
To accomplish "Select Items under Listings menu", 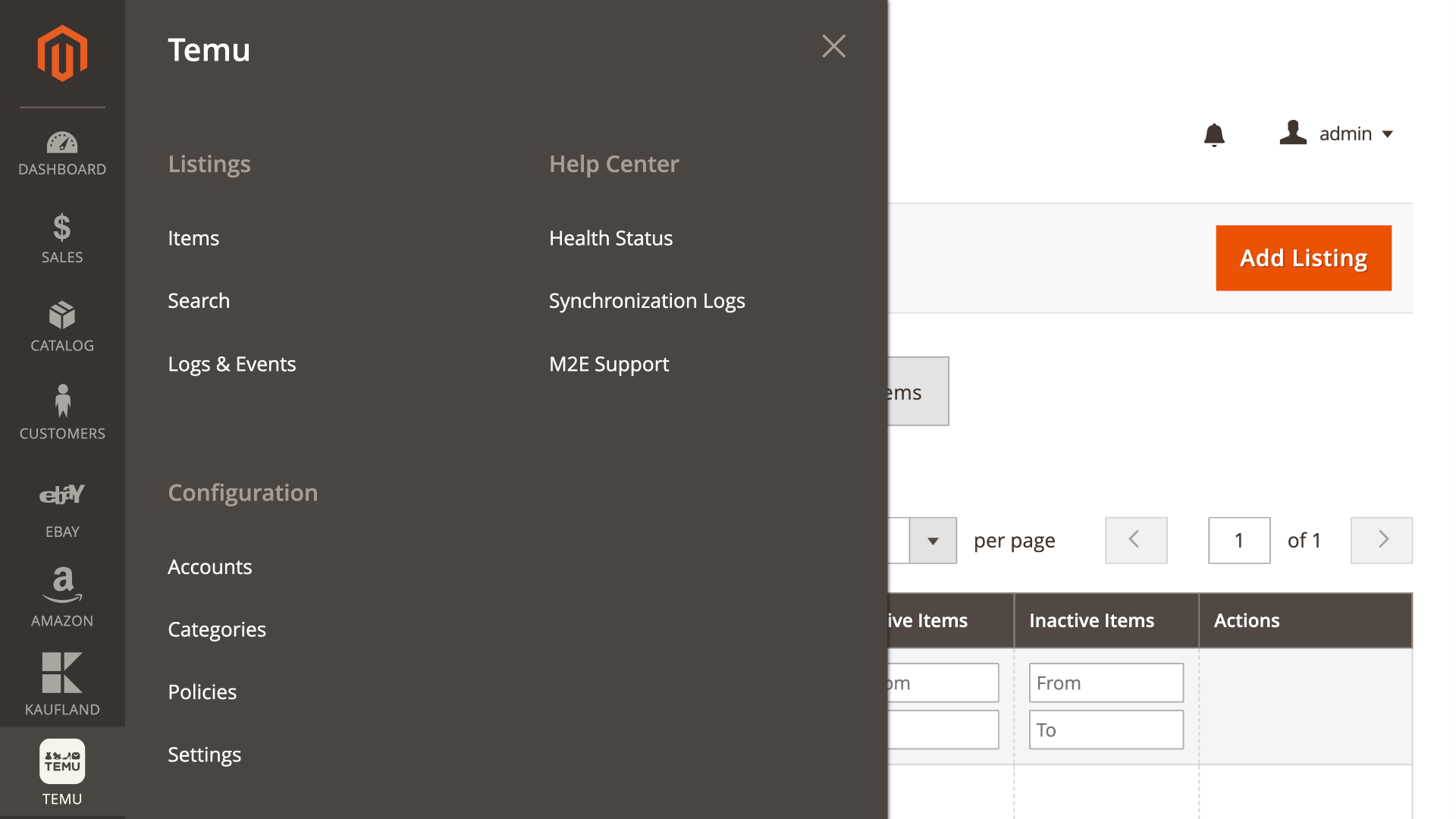I will (x=193, y=238).
